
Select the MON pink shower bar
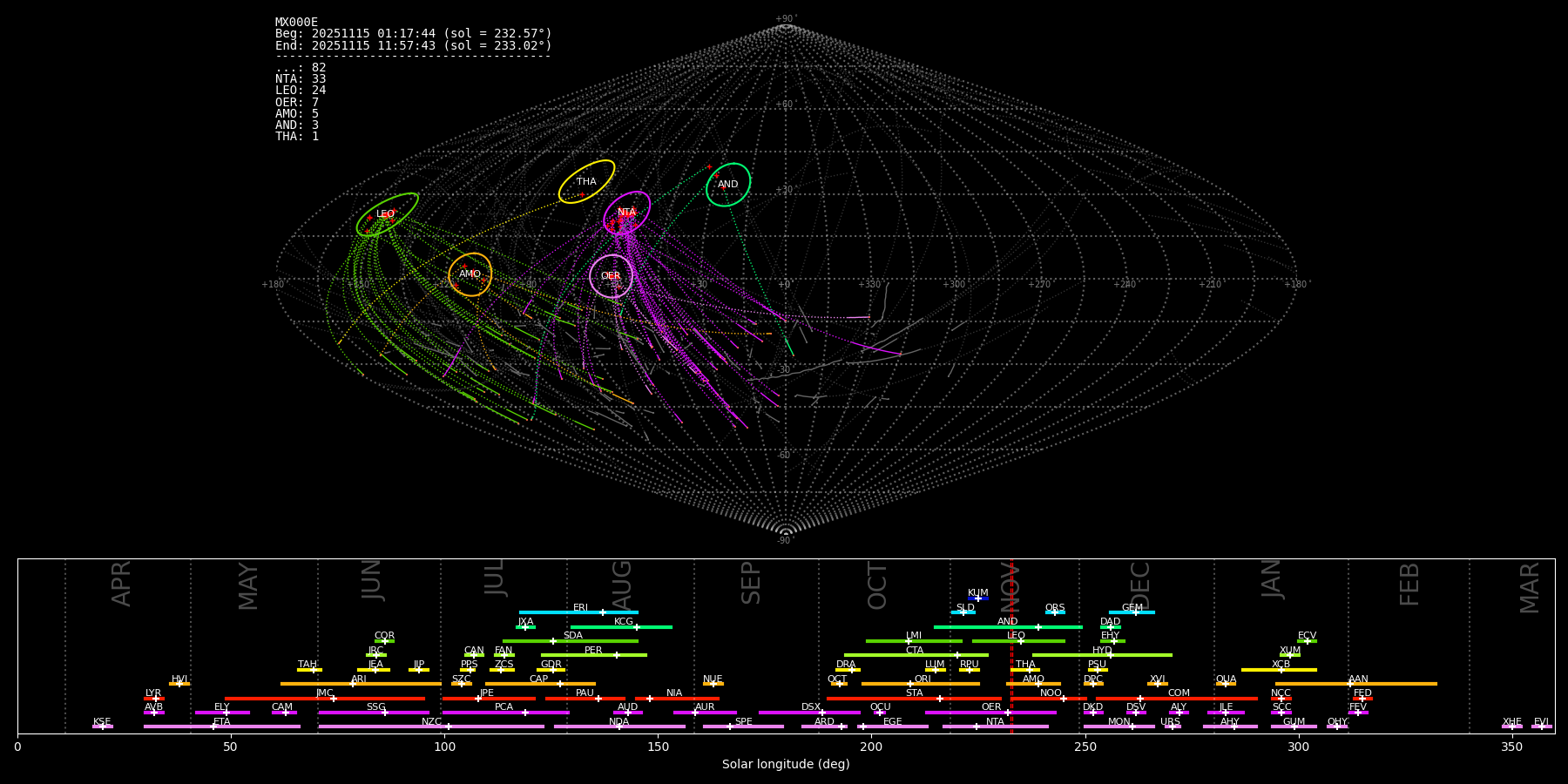click(x=1119, y=727)
